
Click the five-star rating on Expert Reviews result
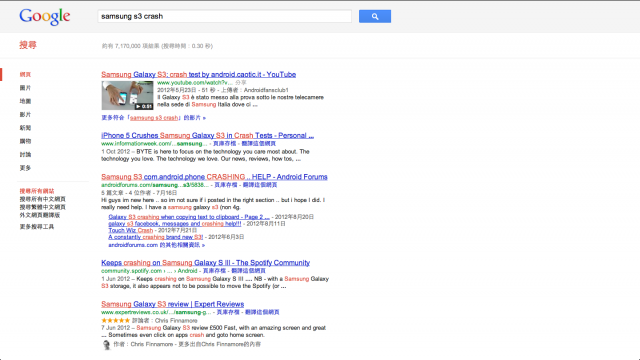pos(116,320)
